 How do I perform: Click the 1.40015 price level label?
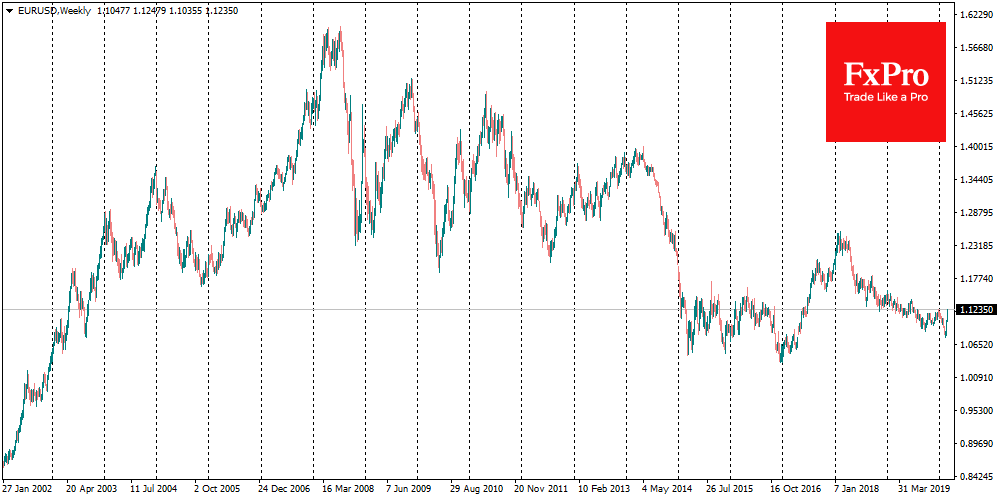[x=973, y=146]
